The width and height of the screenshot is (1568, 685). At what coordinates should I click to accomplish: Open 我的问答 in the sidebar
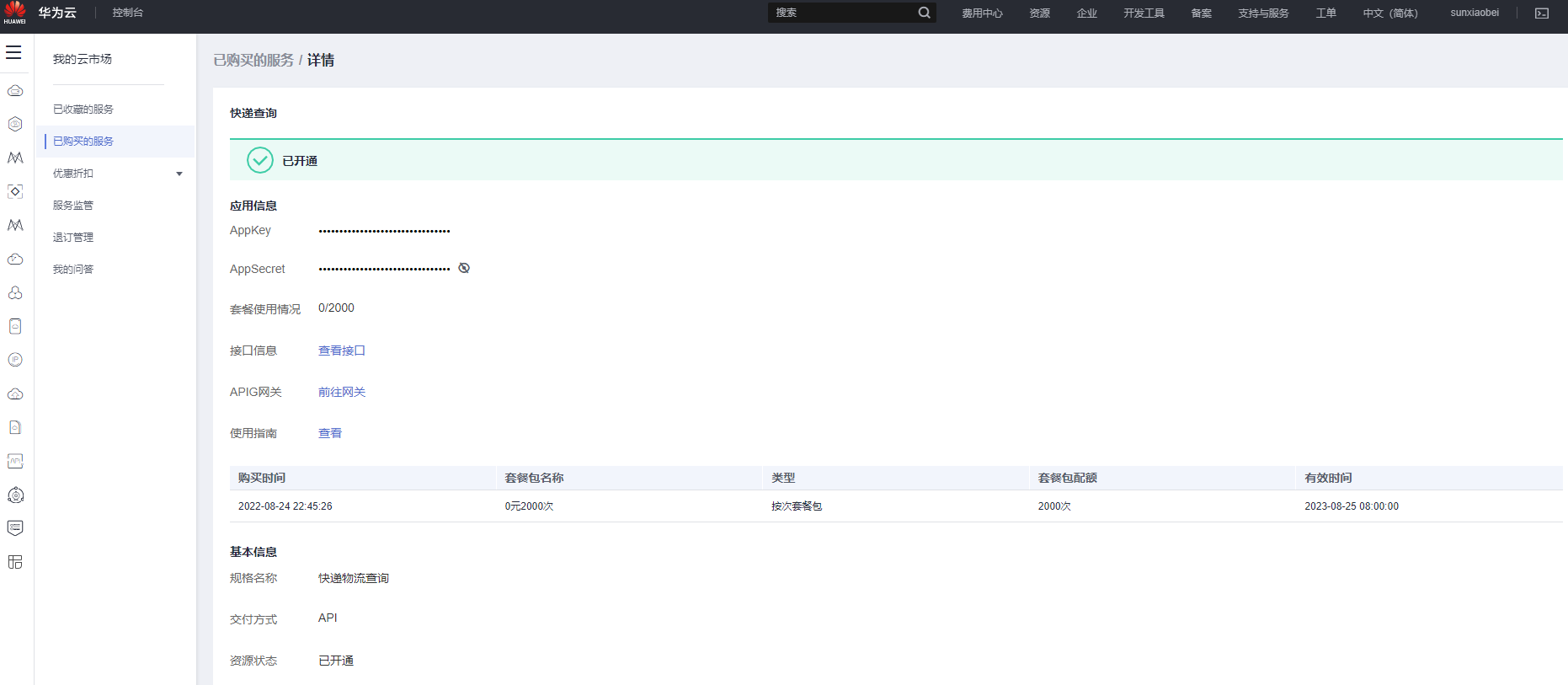click(x=73, y=270)
